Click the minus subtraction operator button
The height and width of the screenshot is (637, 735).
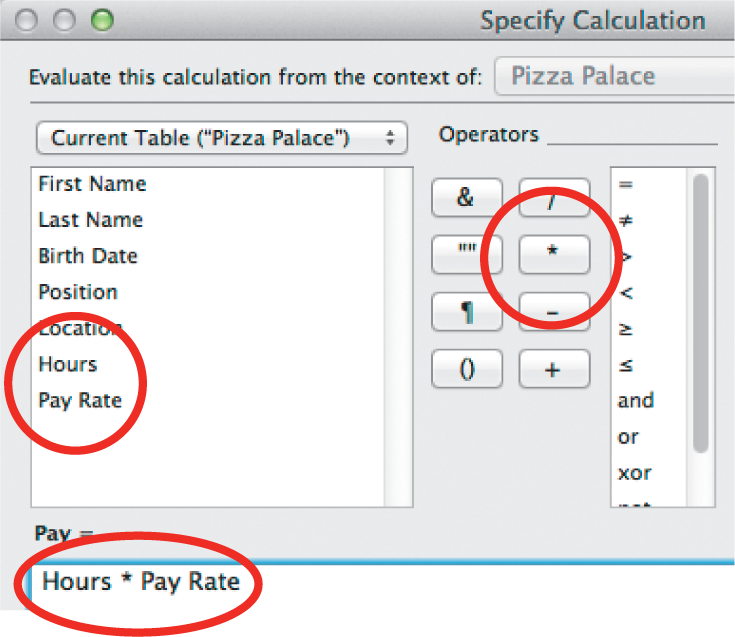(x=554, y=312)
